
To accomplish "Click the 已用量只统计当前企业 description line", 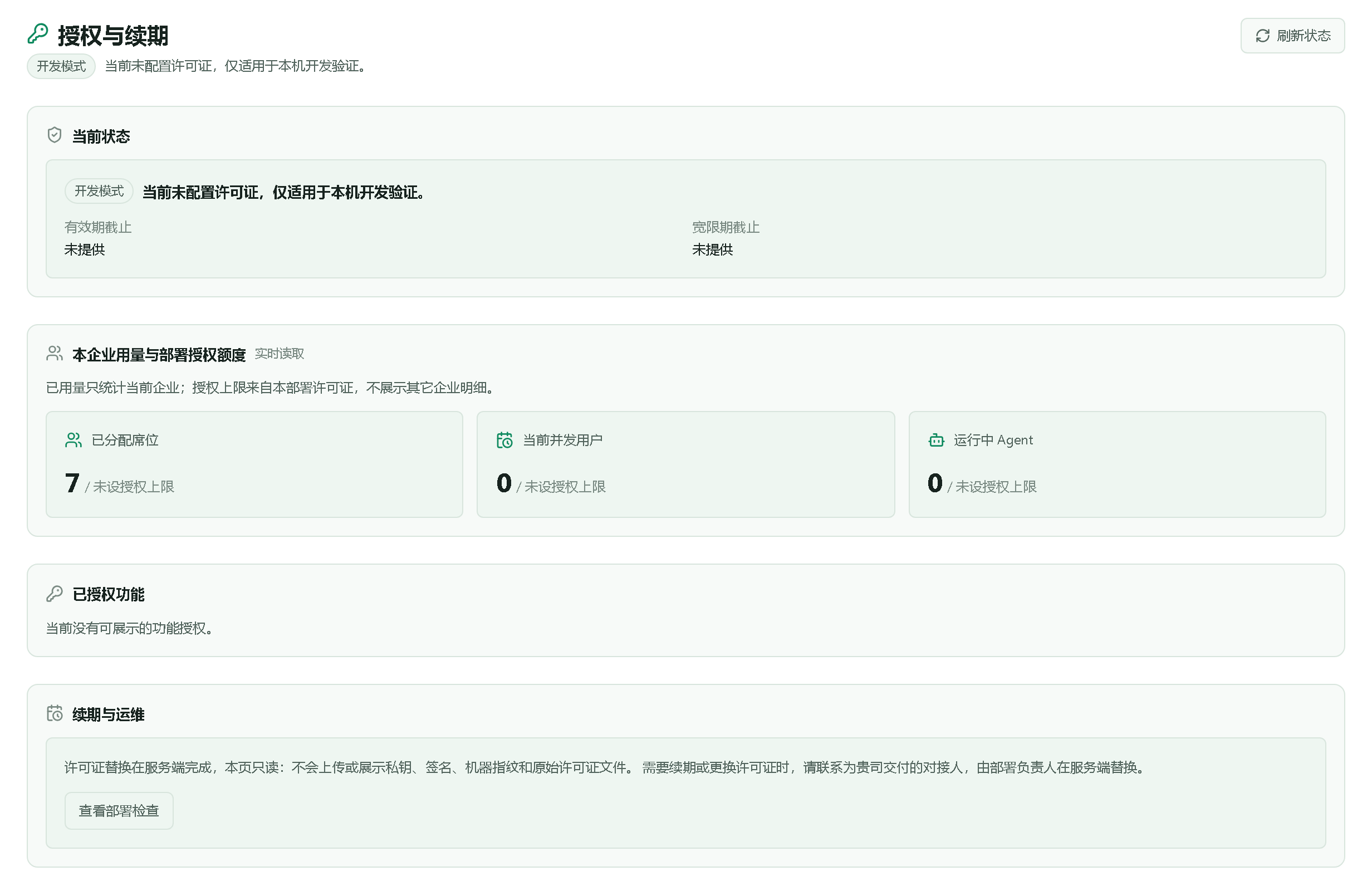I will point(270,388).
